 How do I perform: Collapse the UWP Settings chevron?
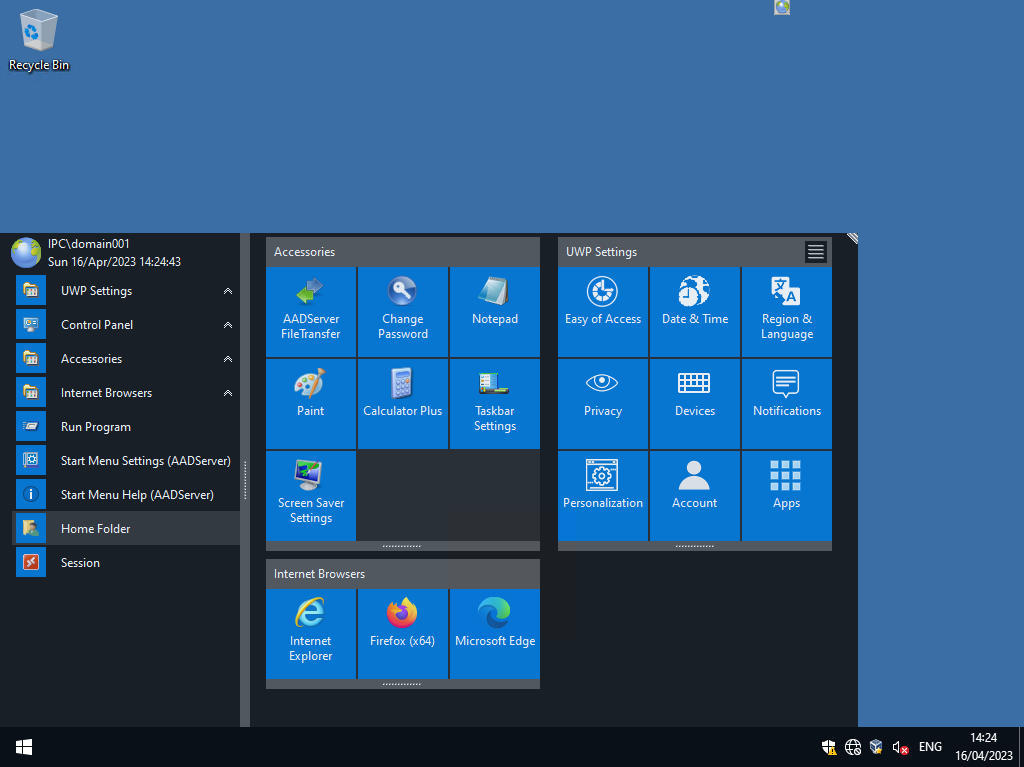coord(228,291)
